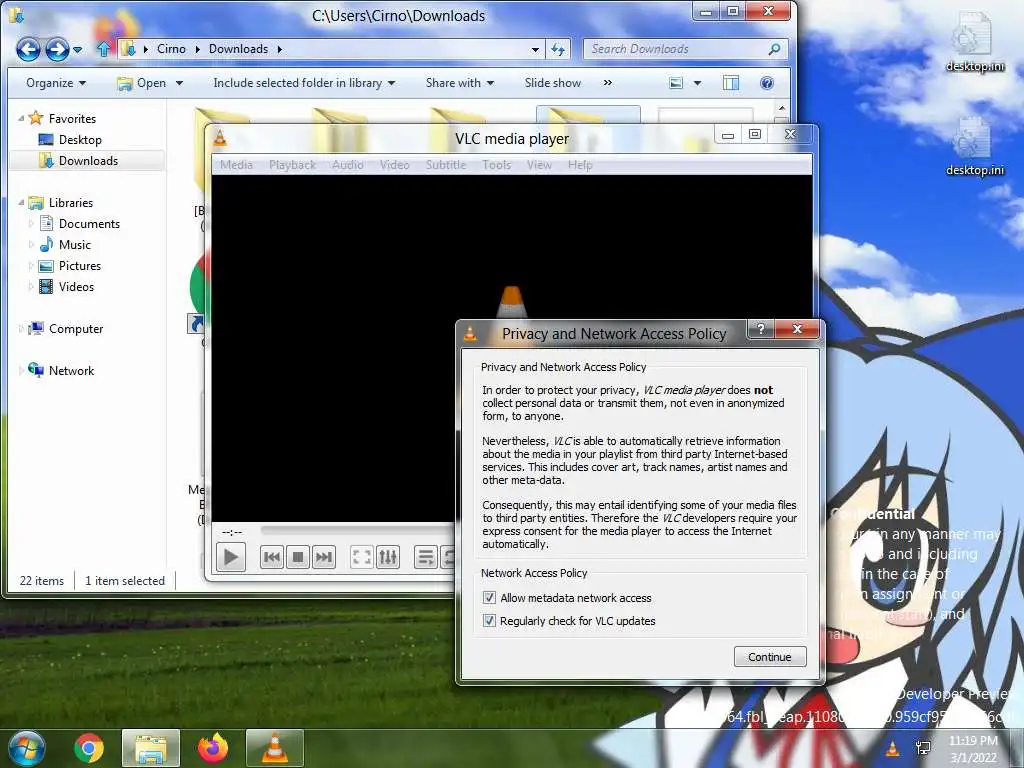This screenshot has width=1024, height=768.
Task: Open Chrome from taskbar
Action: click(89, 748)
